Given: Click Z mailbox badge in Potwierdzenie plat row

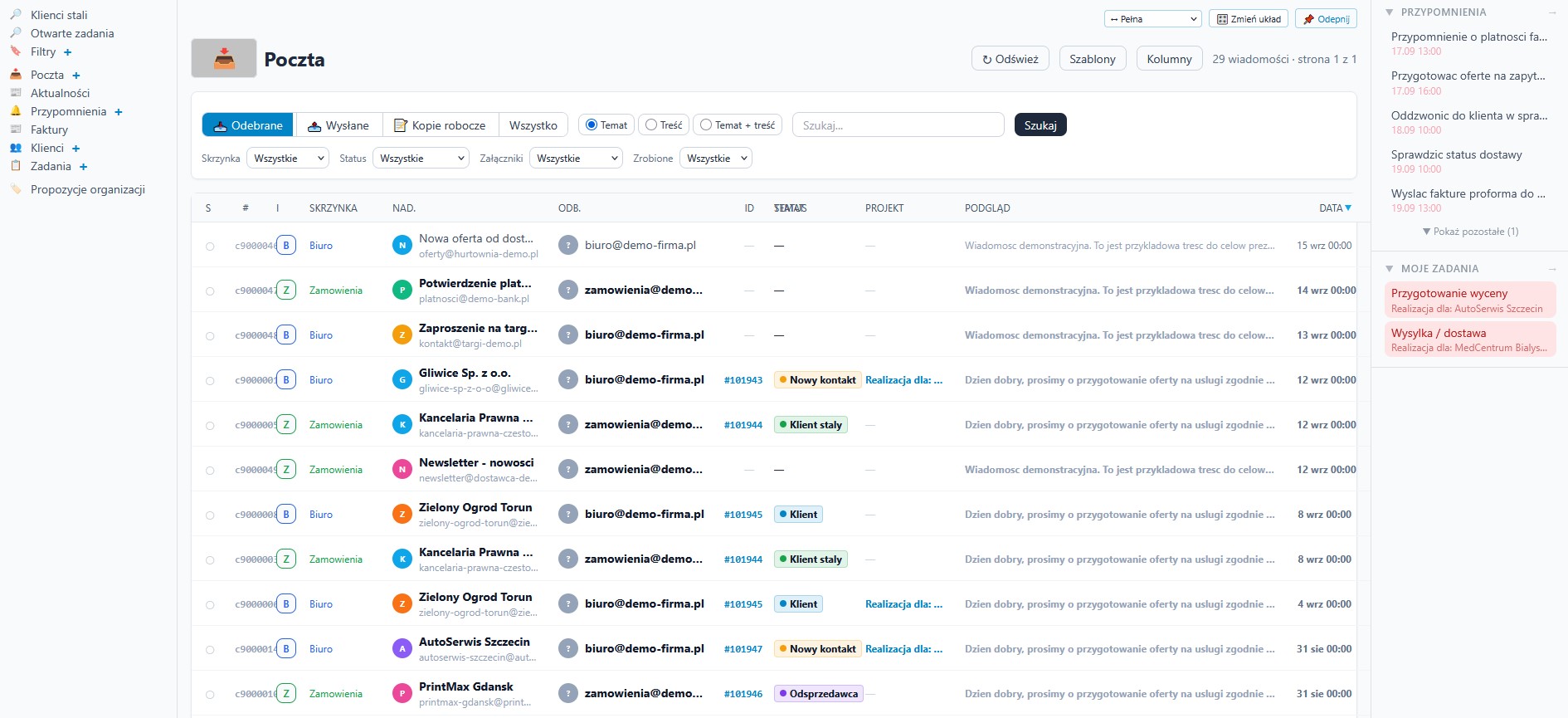Looking at the screenshot, I should [286, 290].
